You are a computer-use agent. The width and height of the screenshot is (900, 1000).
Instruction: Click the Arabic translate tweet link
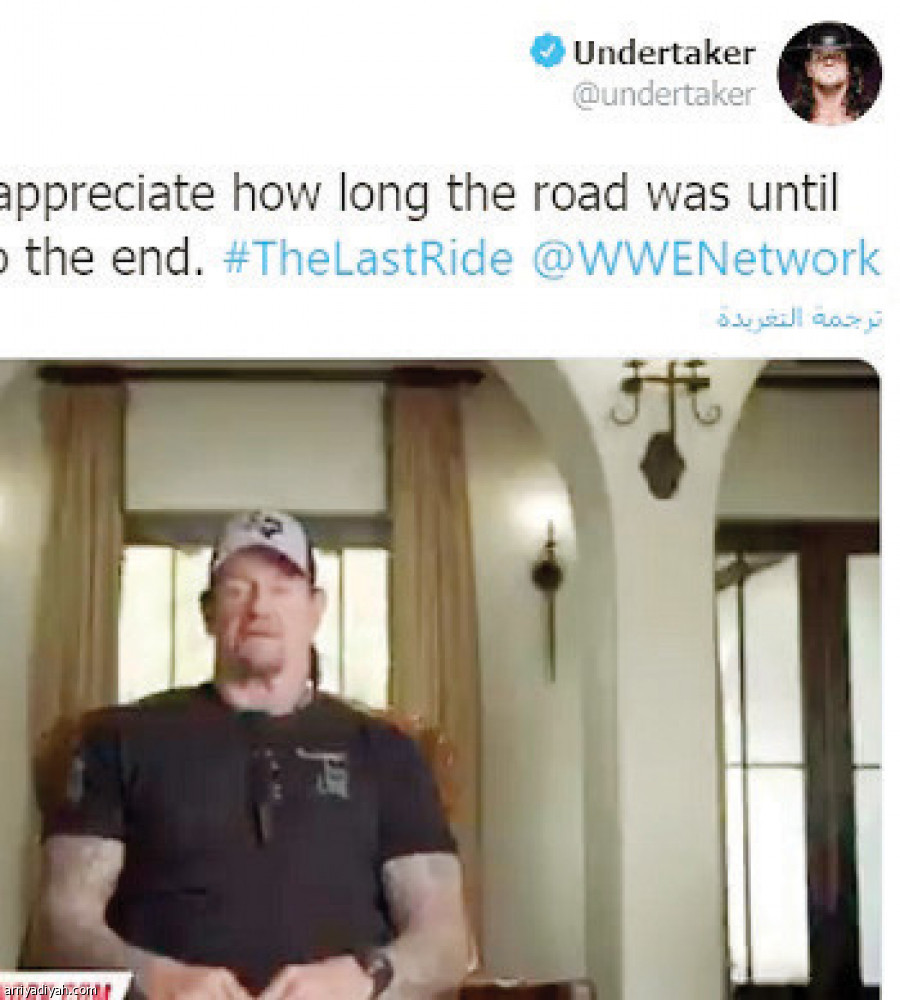[x=799, y=316]
